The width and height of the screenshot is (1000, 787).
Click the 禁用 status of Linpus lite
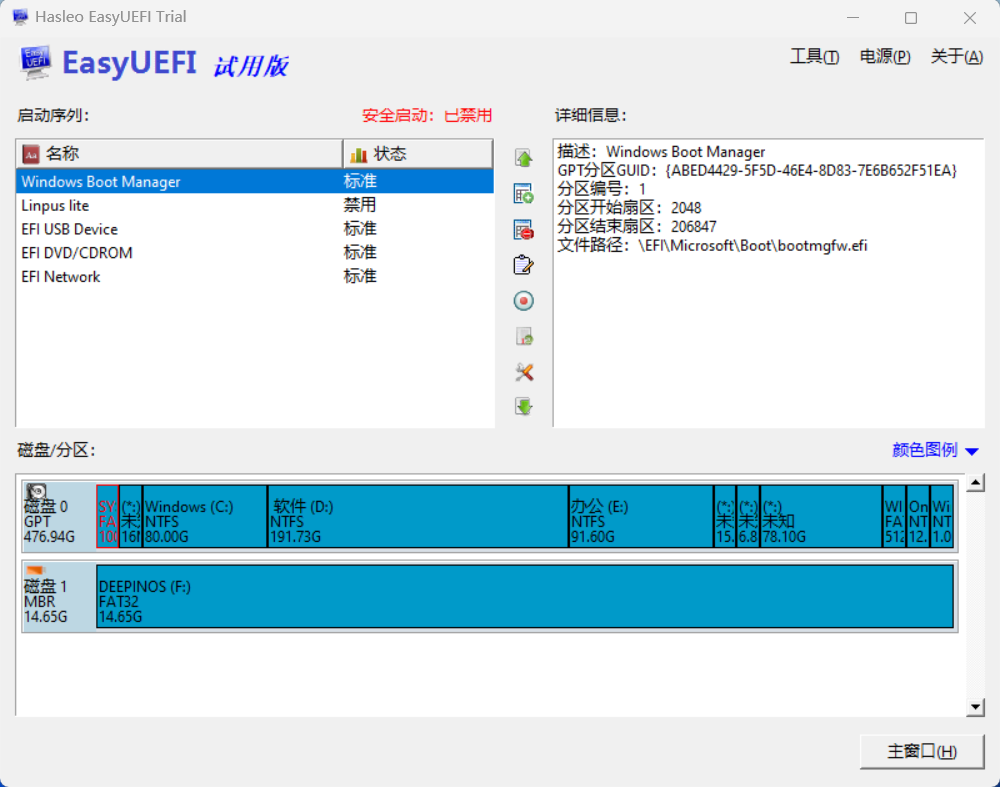pyautogui.click(x=360, y=205)
